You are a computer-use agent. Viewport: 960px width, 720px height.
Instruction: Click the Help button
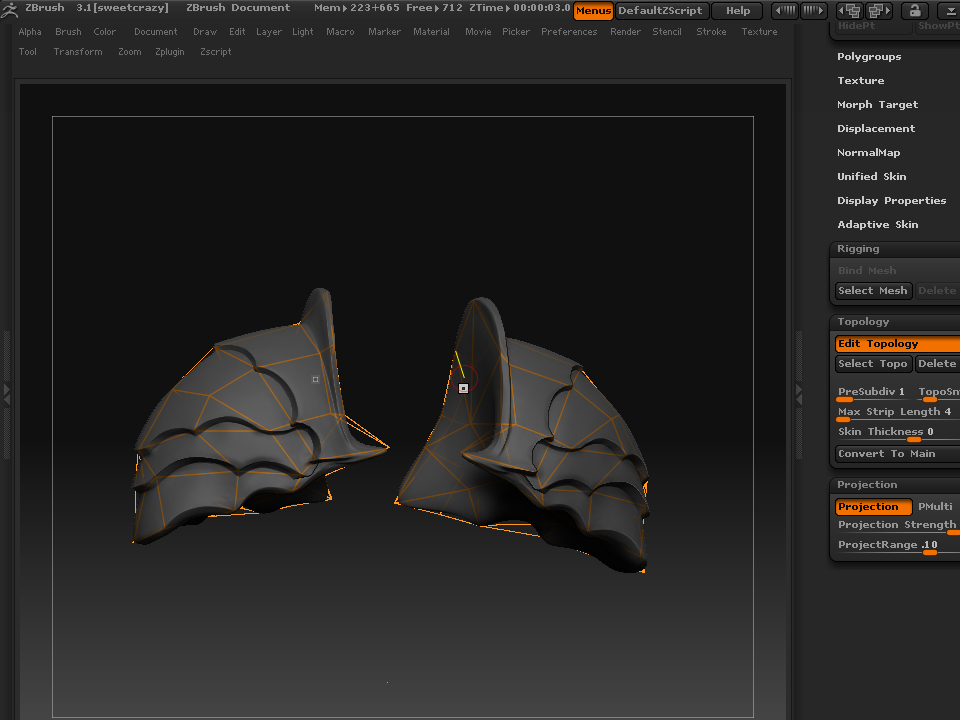[738, 10]
